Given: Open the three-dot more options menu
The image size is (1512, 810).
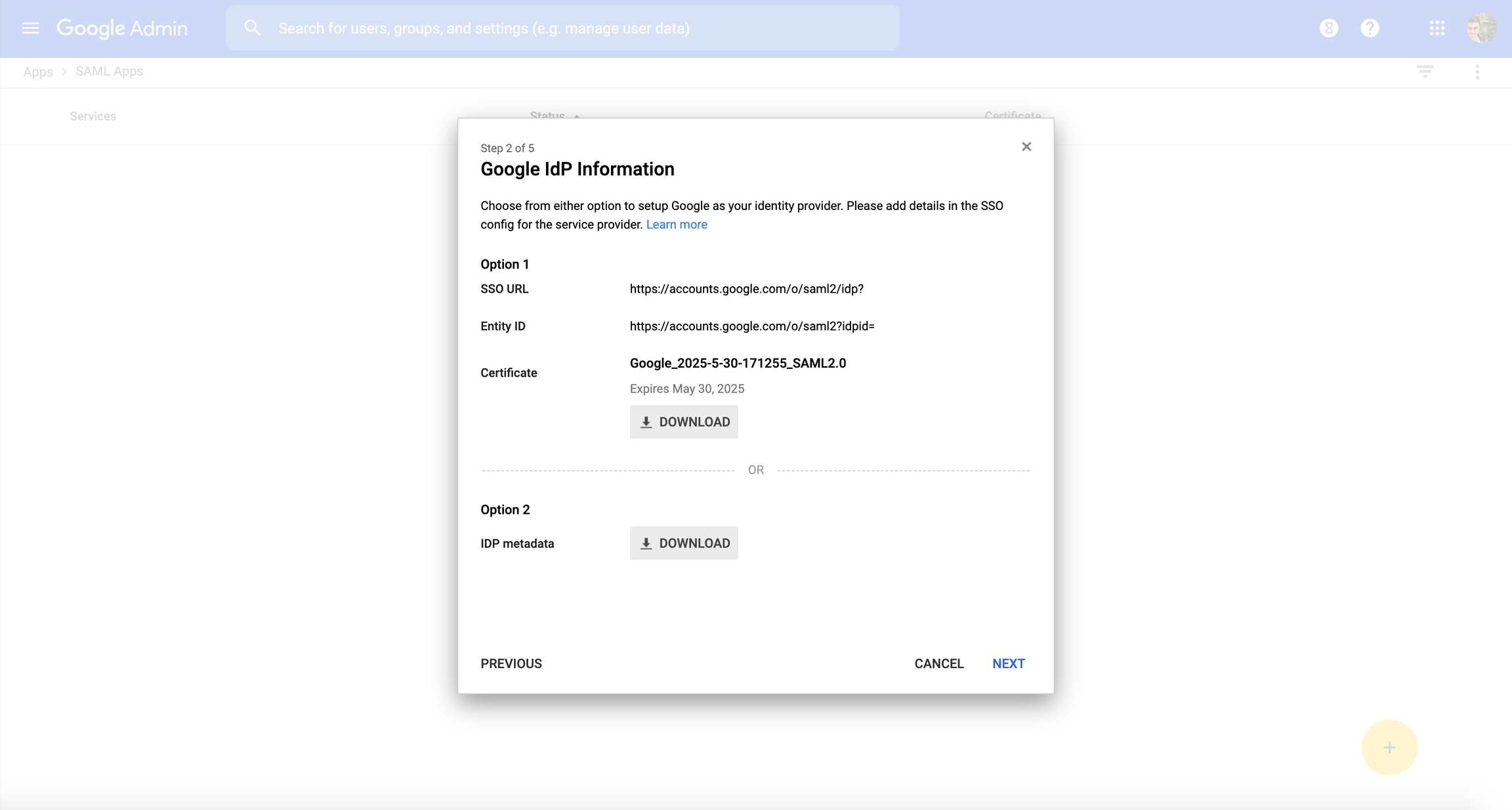Looking at the screenshot, I should [1477, 72].
